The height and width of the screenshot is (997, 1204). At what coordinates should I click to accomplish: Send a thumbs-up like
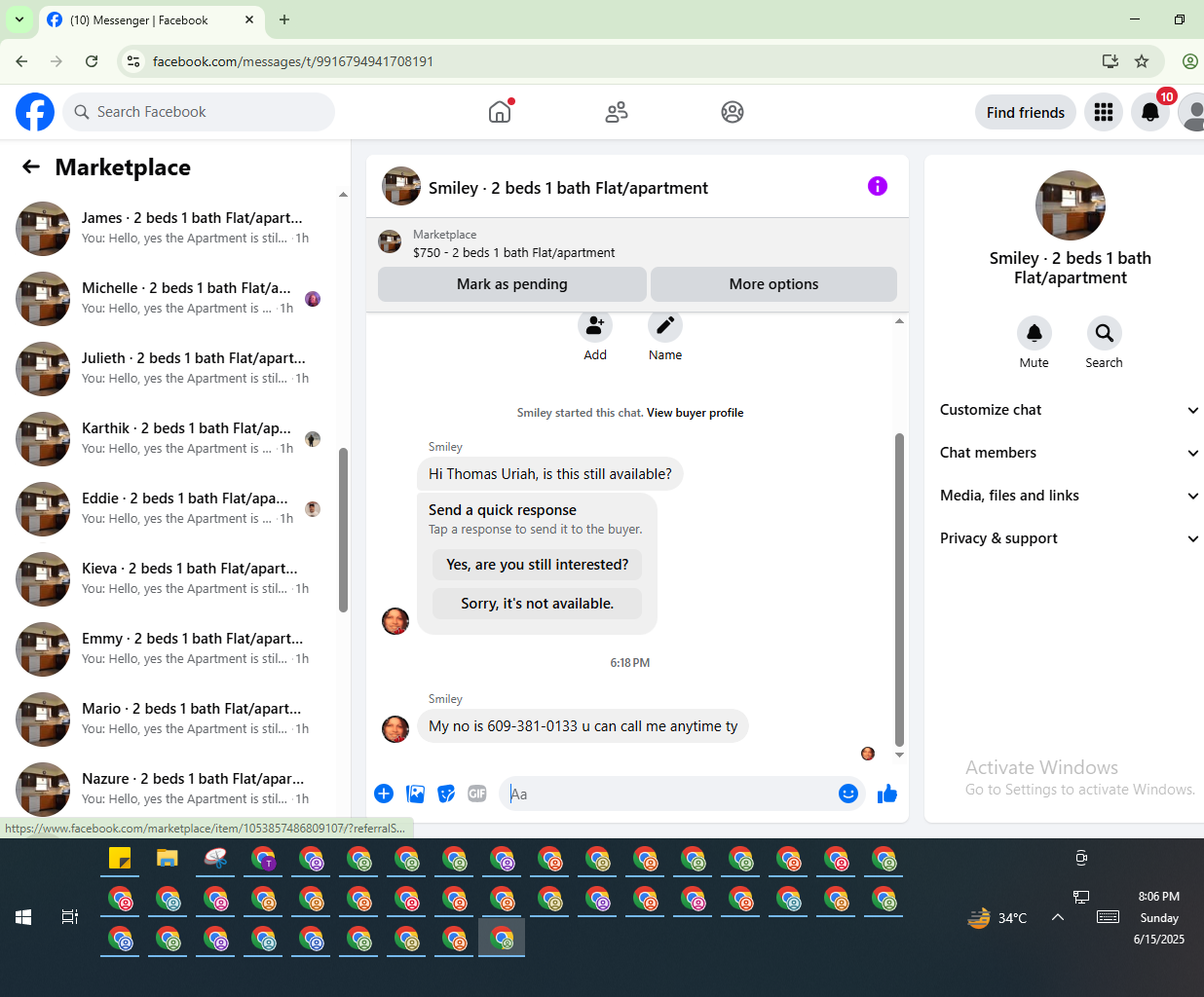887,794
